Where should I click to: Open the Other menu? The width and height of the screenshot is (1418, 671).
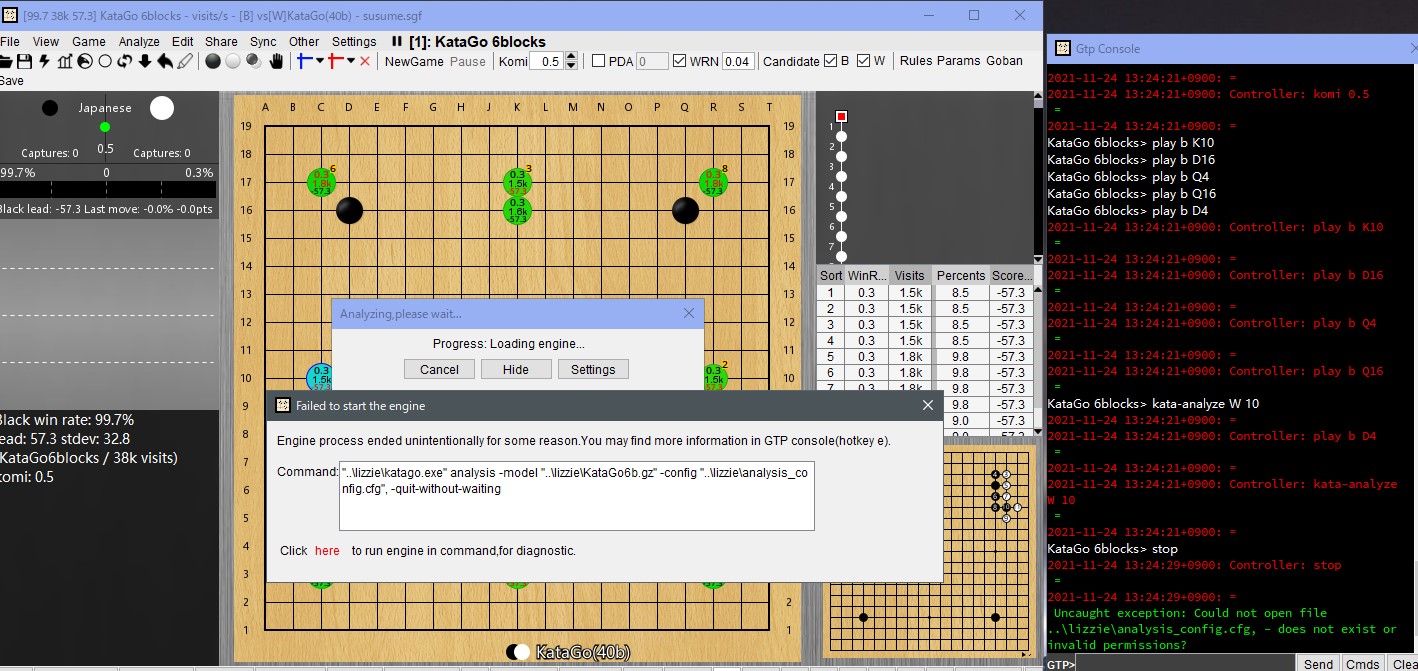304,42
